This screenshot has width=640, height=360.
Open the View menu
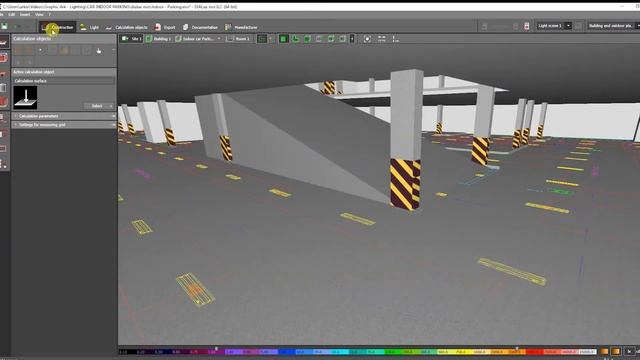click(39, 15)
